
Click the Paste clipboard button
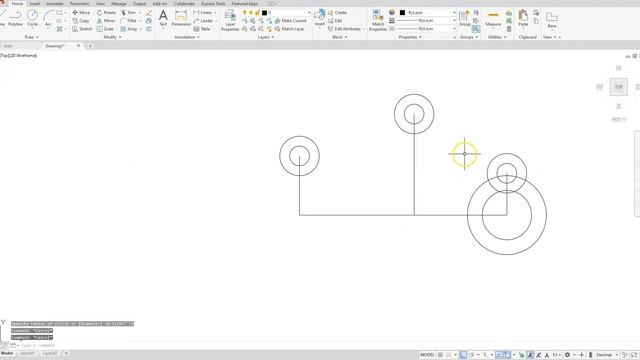coord(523,19)
